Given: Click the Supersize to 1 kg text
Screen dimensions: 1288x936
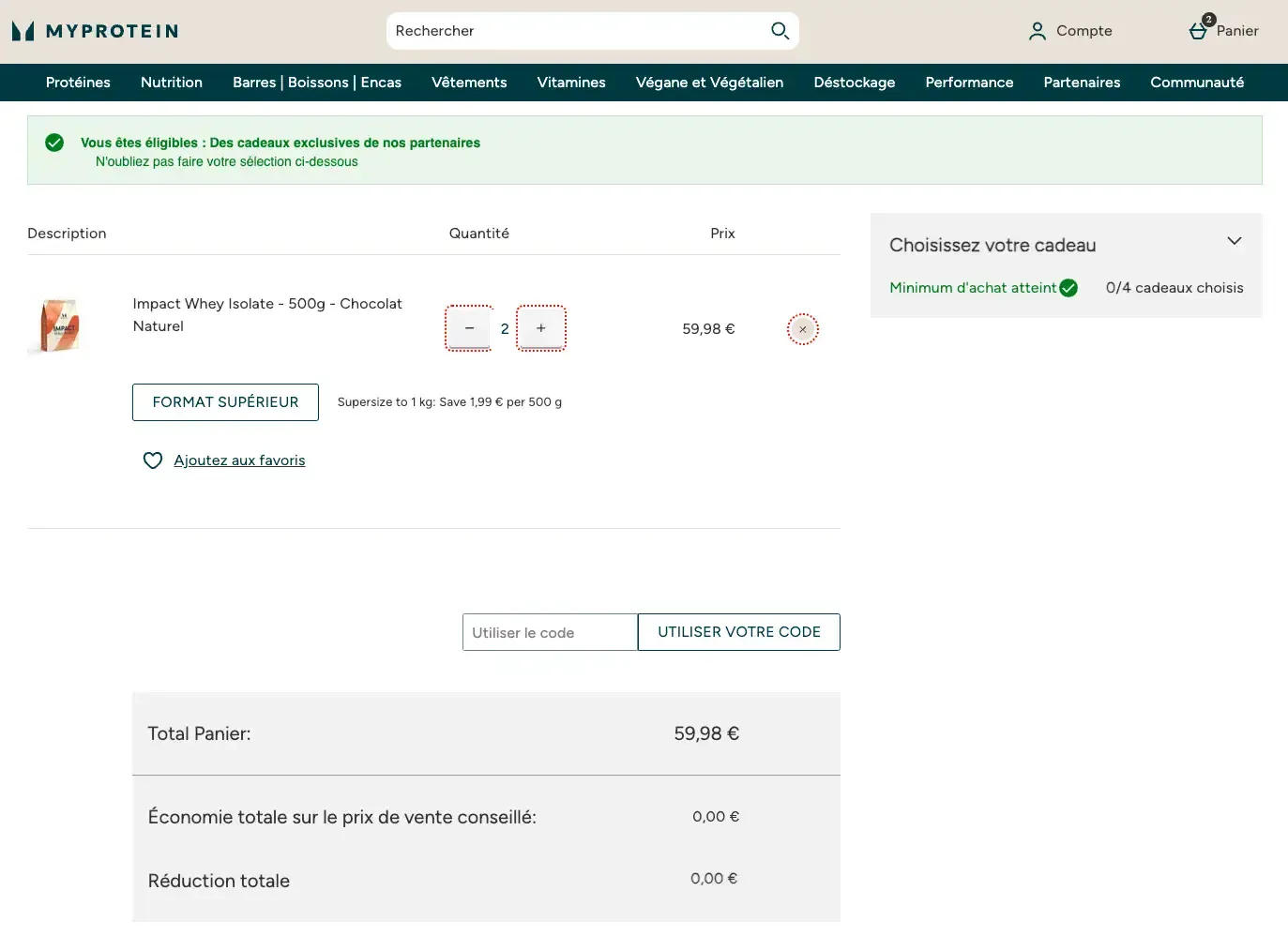Looking at the screenshot, I should point(449,402).
